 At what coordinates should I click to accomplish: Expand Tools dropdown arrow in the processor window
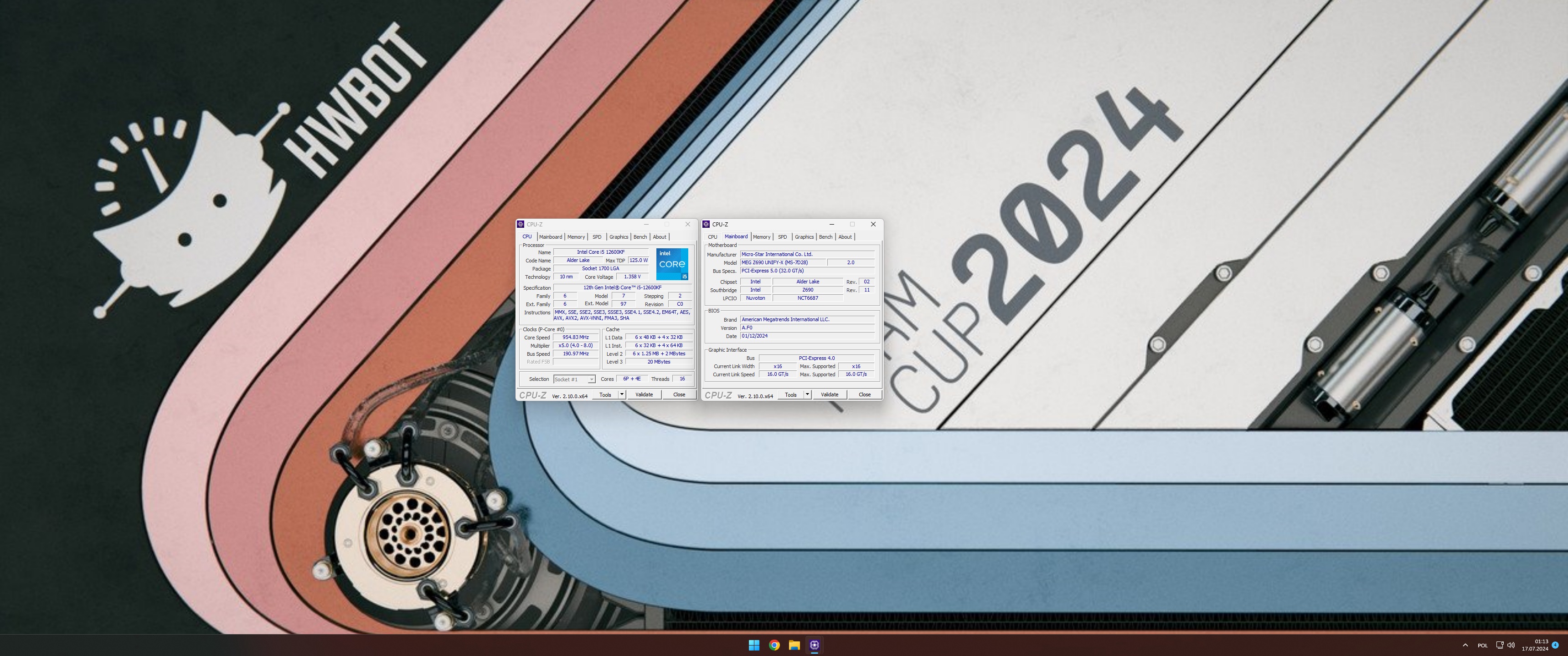click(x=622, y=395)
